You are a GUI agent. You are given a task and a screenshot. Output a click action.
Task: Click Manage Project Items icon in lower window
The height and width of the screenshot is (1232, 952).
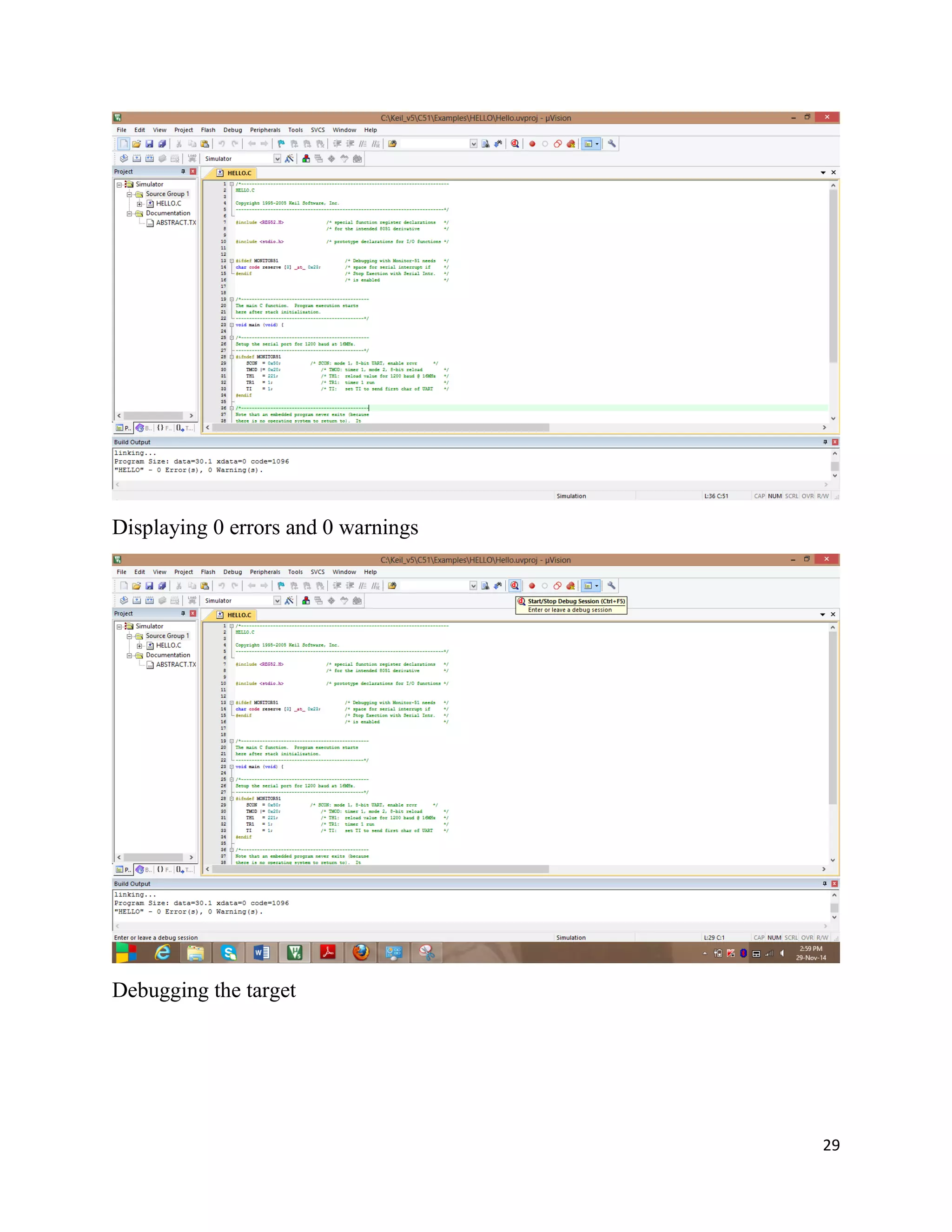click(x=306, y=601)
